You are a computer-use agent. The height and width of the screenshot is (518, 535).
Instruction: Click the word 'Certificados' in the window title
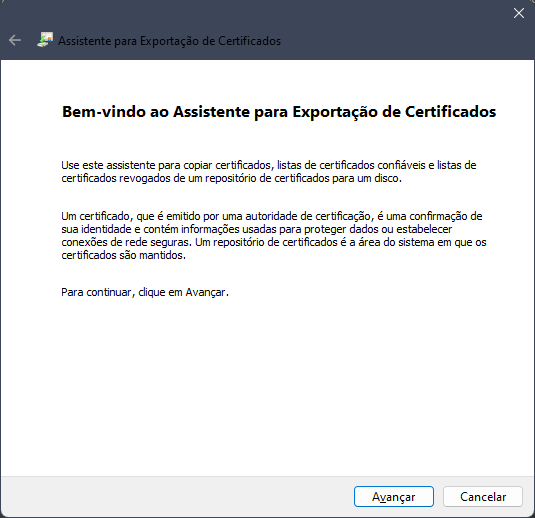click(x=249, y=41)
